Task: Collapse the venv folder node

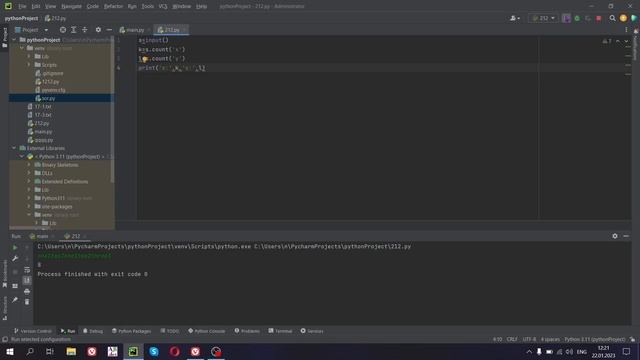Action: [x=22, y=48]
